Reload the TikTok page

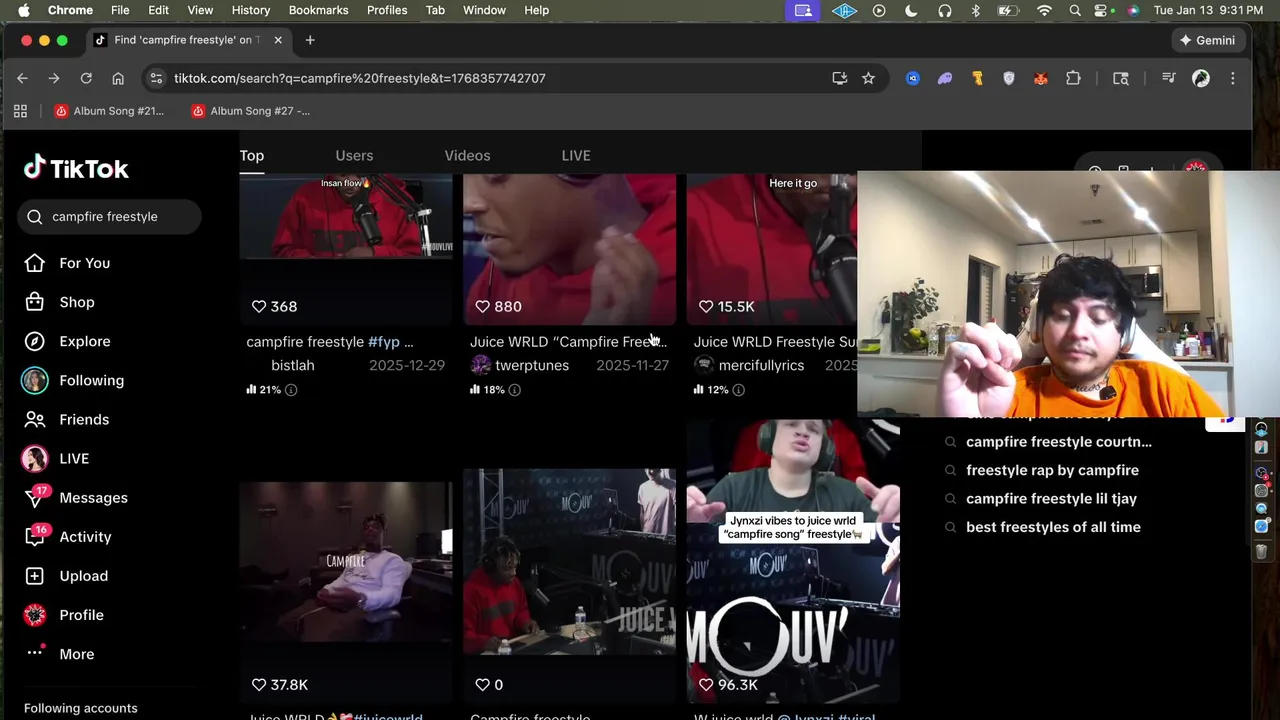point(86,78)
